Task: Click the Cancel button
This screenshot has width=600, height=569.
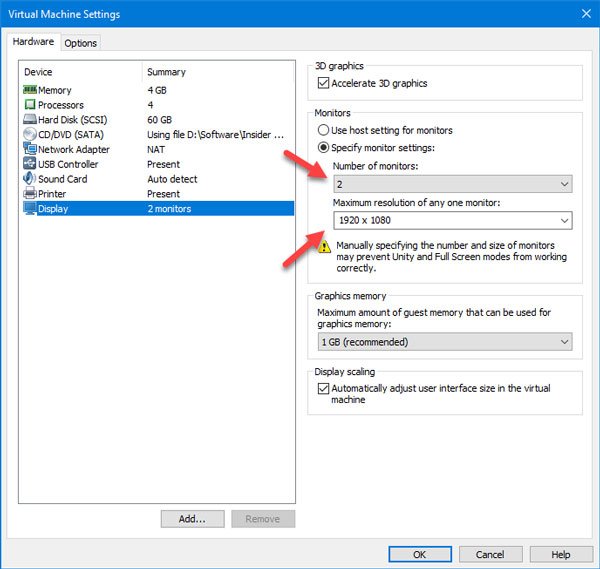Action: (490, 554)
